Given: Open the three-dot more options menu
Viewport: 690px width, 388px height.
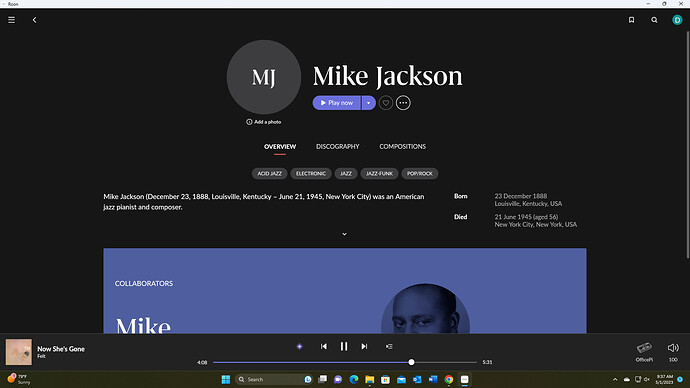Looking at the screenshot, I should tap(403, 103).
